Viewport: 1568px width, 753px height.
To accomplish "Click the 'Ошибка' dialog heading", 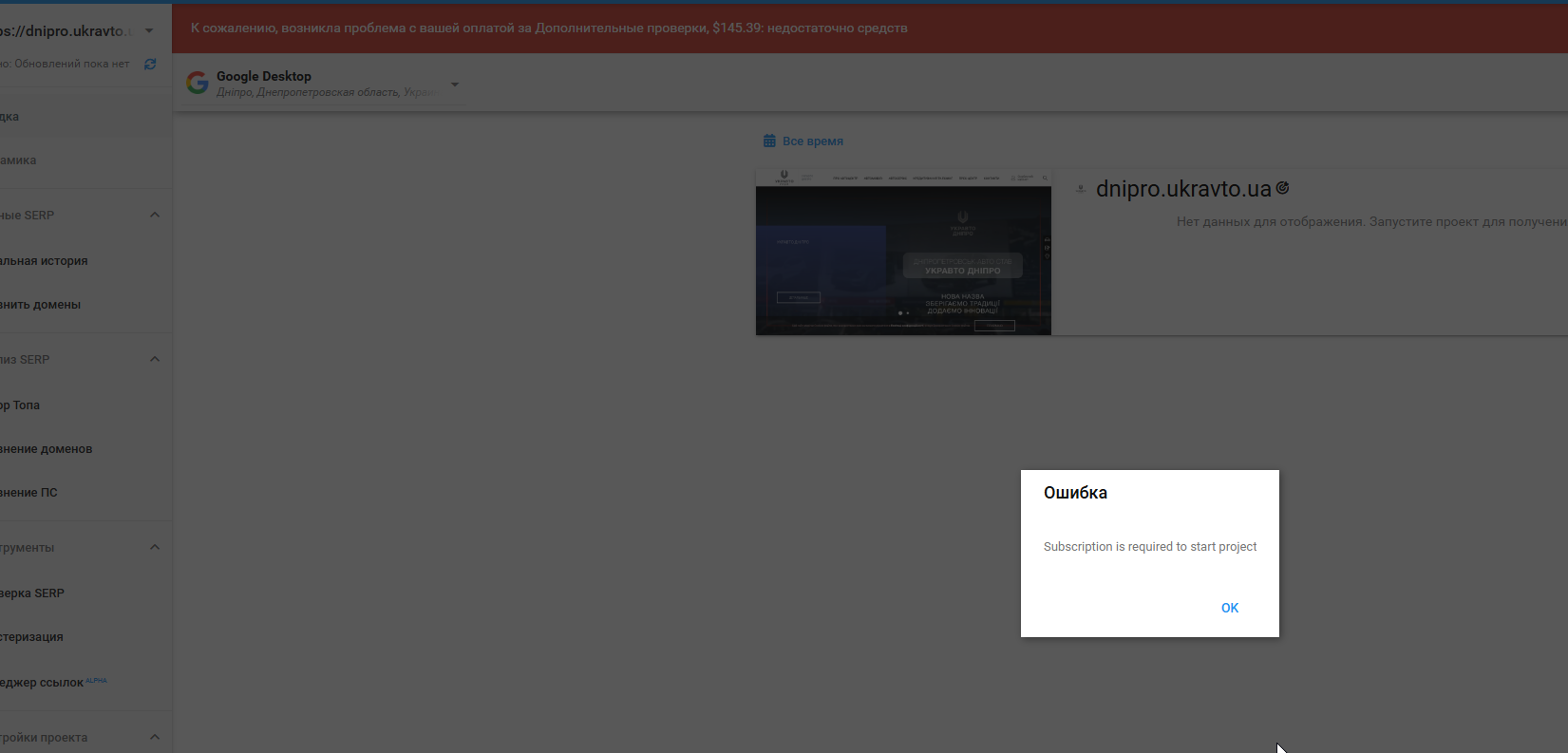I will coord(1075,493).
